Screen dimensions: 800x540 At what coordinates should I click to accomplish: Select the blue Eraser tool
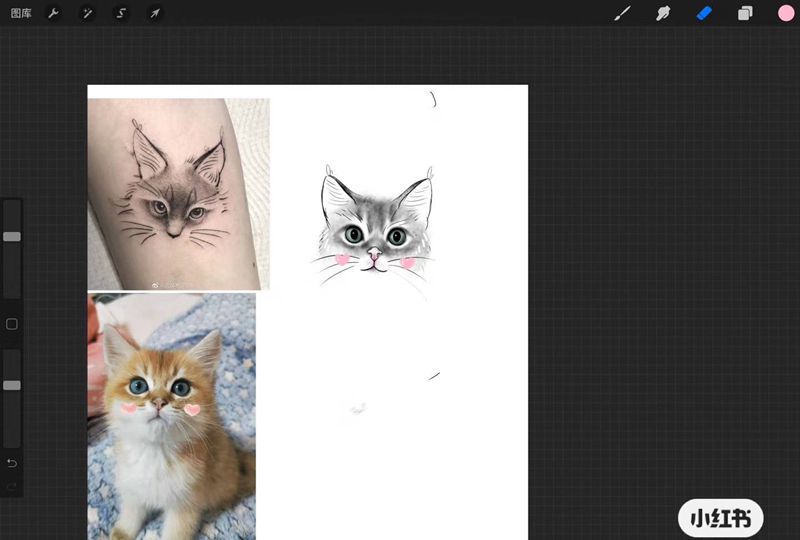704,13
